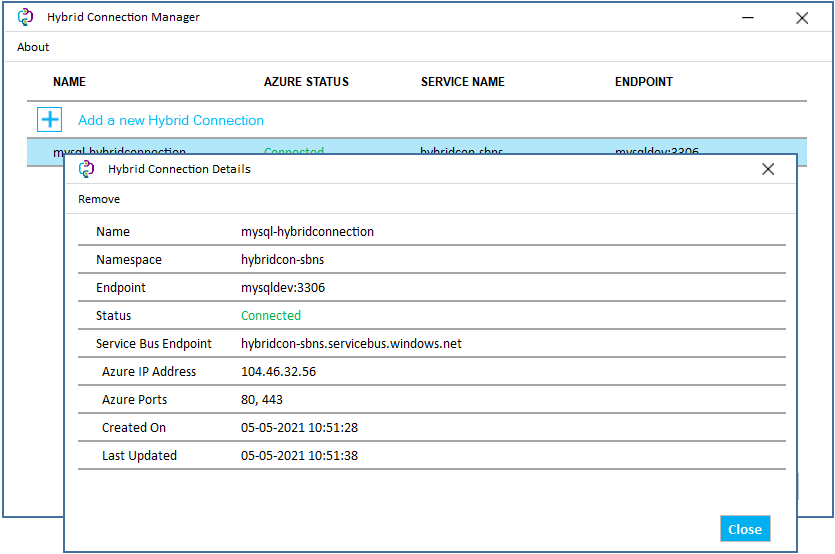Select Last Updated value 05-05-2021 10:51:38

click(299, 455)
